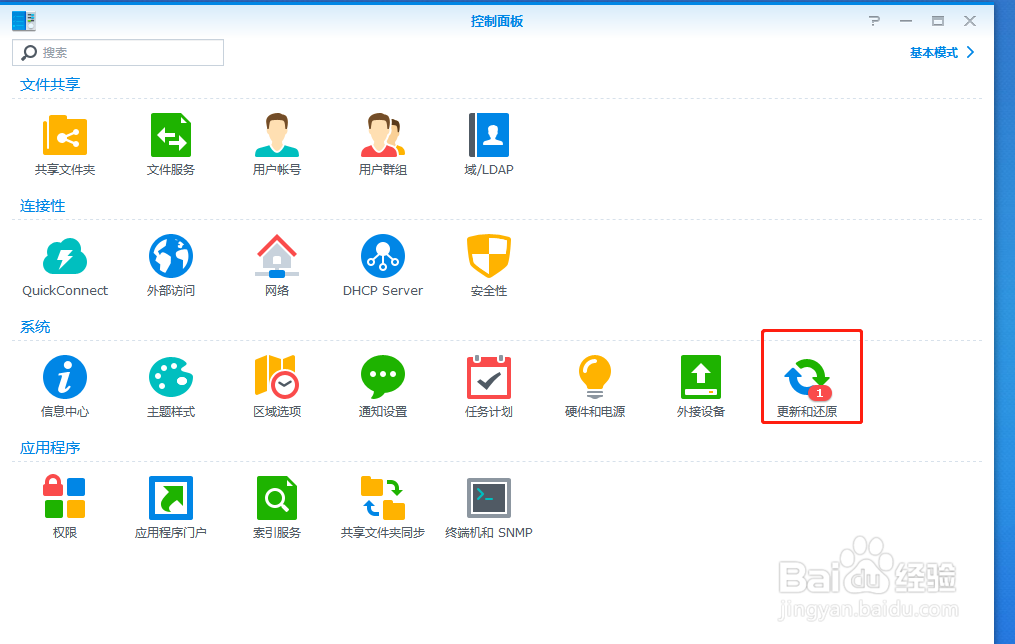Open the 外接设备 external devices icon
The height and width of the screenshot is (644, 1015).
coord(700,377)
